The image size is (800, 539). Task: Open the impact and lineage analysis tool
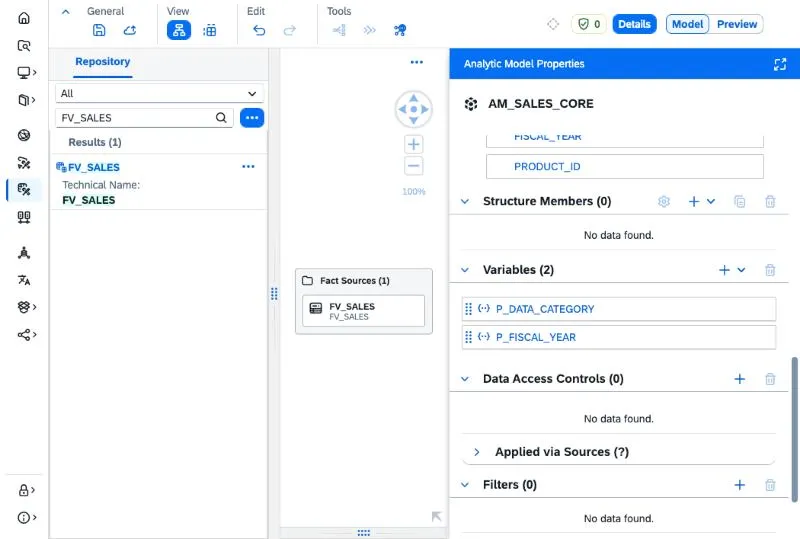(400, 30)
